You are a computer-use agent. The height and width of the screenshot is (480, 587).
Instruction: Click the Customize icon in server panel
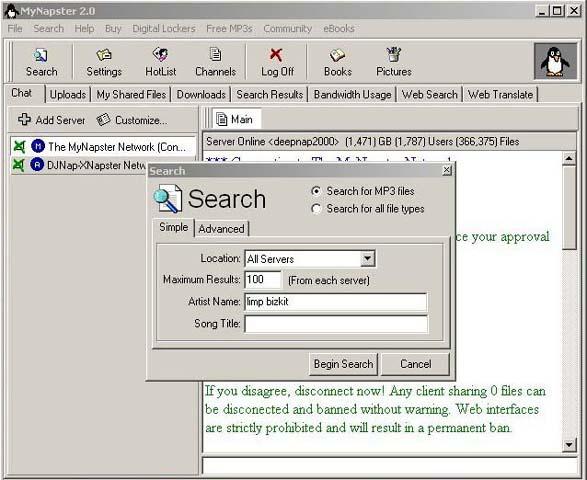coord(103,120)
